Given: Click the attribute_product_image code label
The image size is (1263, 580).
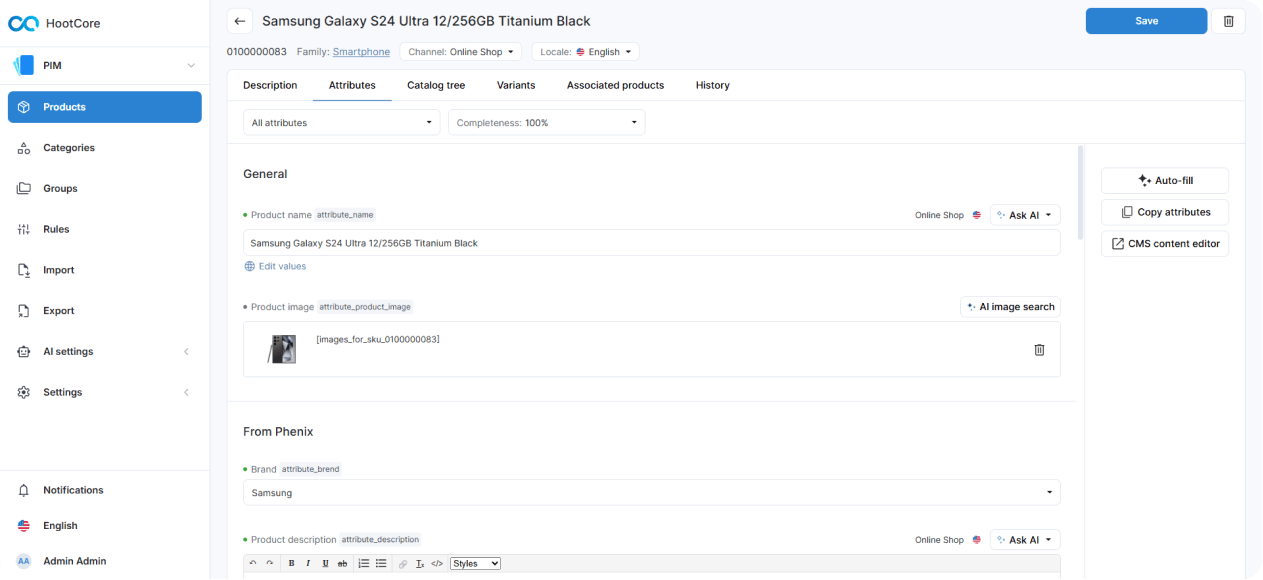Looking at the screenshot, I should tap(365, 307).
